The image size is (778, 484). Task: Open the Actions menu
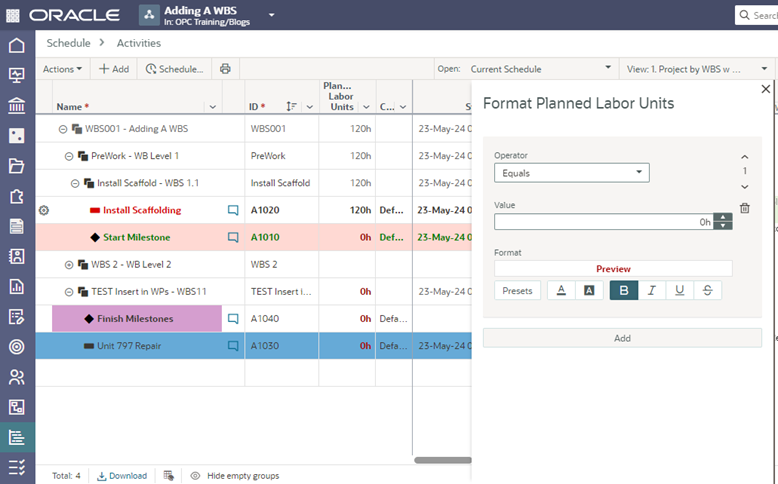[x=63, y=69]
